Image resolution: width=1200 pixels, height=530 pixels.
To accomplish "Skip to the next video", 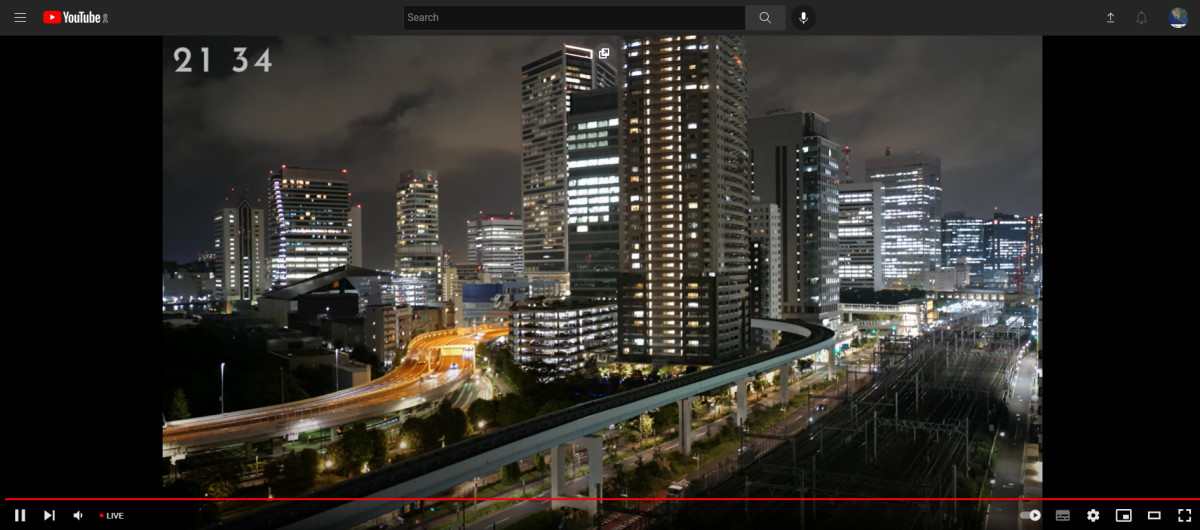I will pos(49,515).
